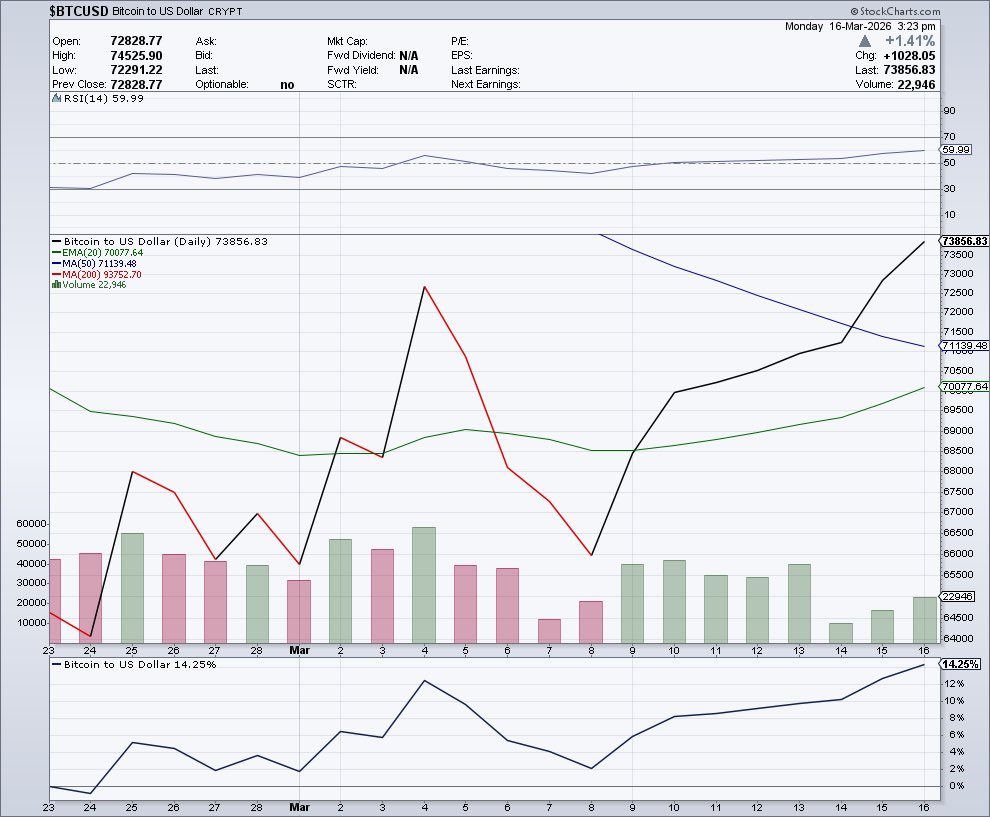This screenshot has height=817, width=990.
Task: Click the 'MA(50) 71139.48' legend entry
Action: click(99, 263)
